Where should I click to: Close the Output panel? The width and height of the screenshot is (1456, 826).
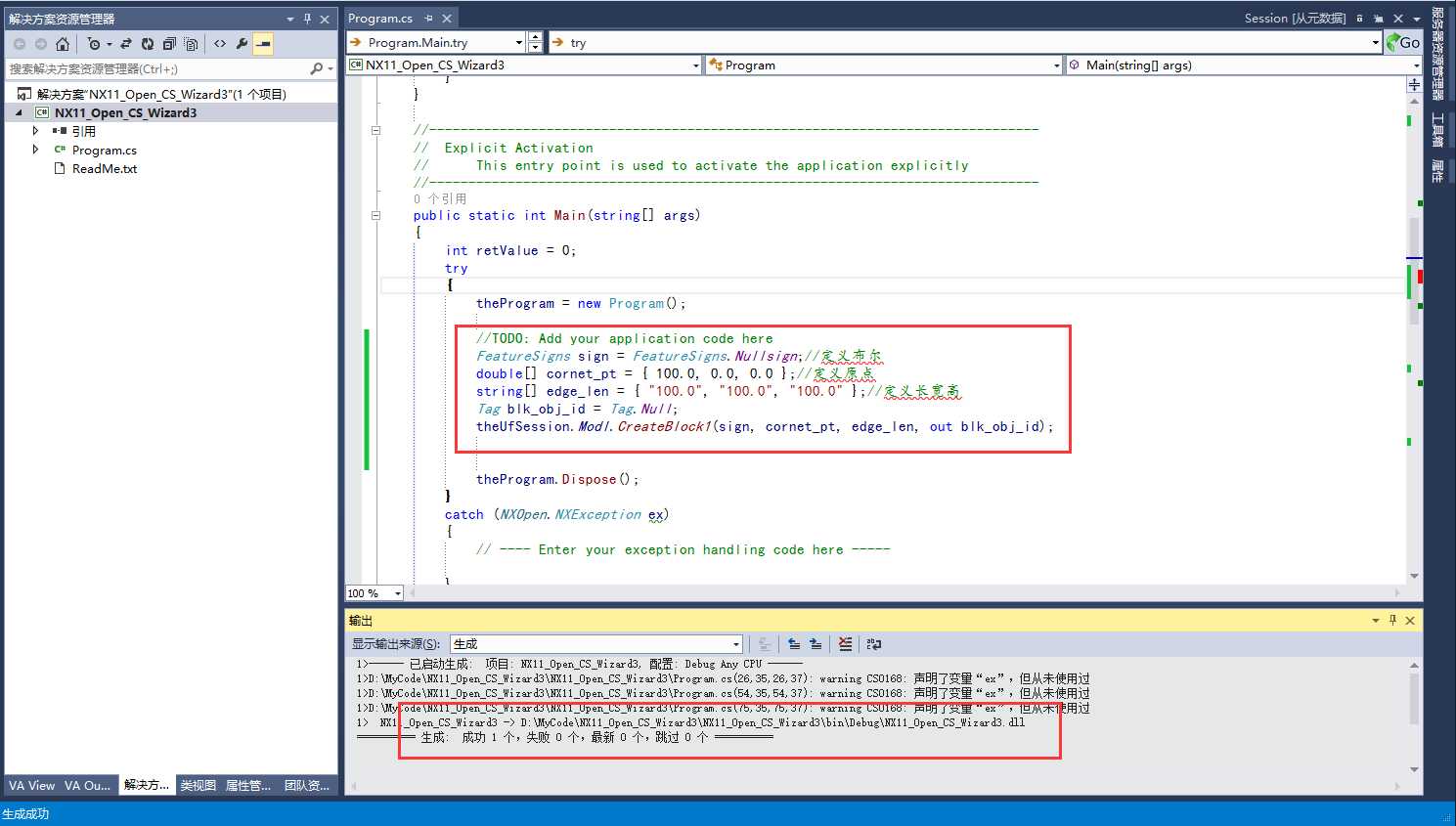[x=1410, y=621]
